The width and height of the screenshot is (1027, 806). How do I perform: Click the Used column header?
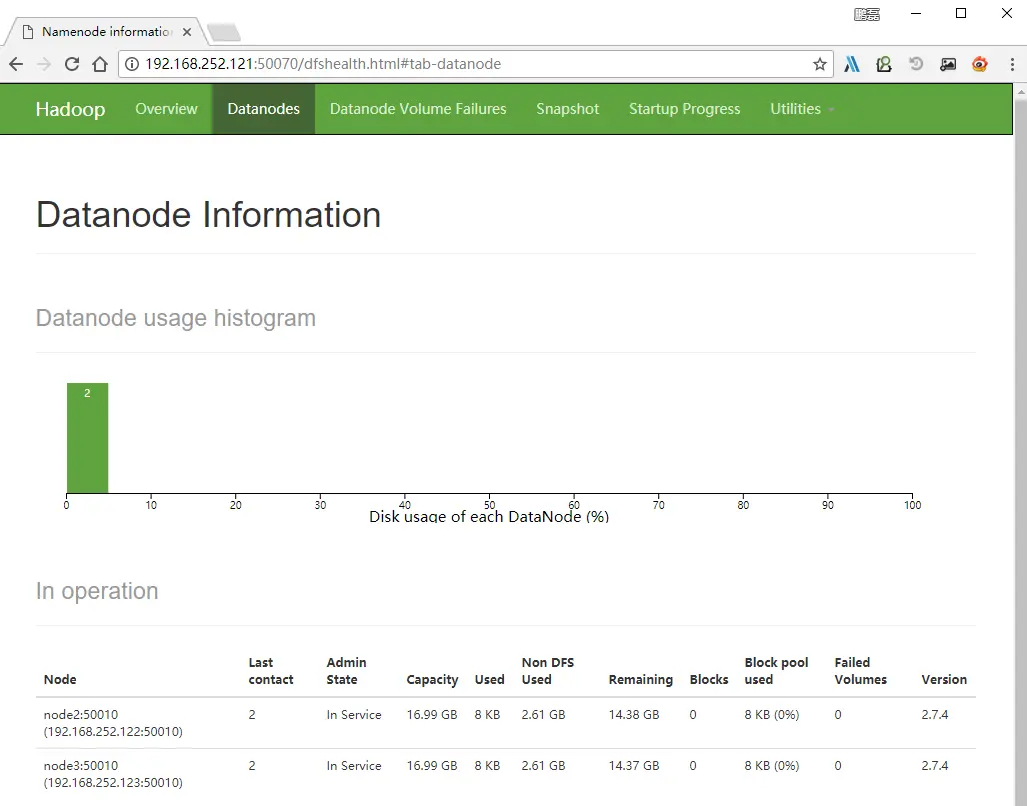click(489, 680)
